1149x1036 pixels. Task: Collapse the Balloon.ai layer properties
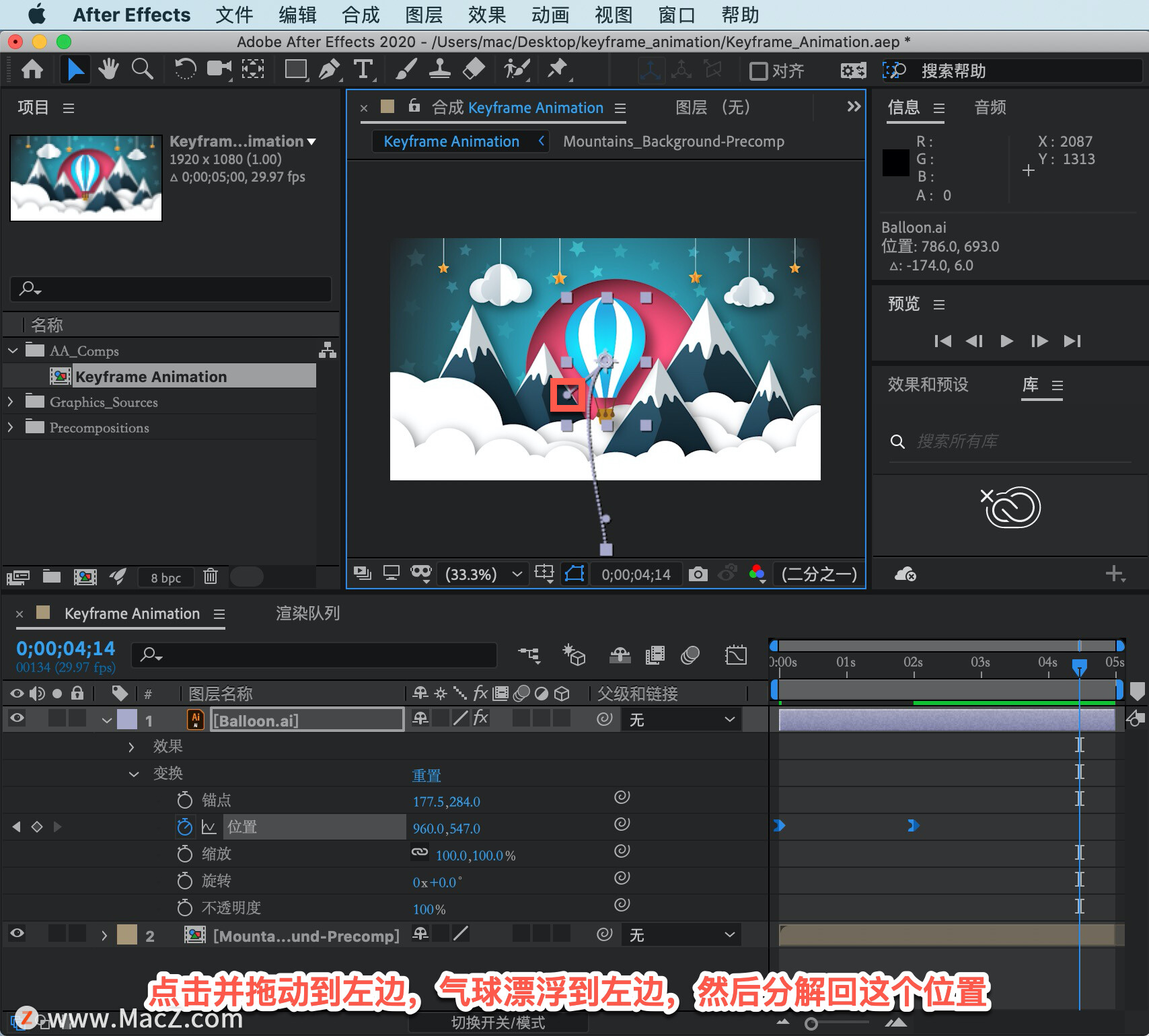point(106,720)
